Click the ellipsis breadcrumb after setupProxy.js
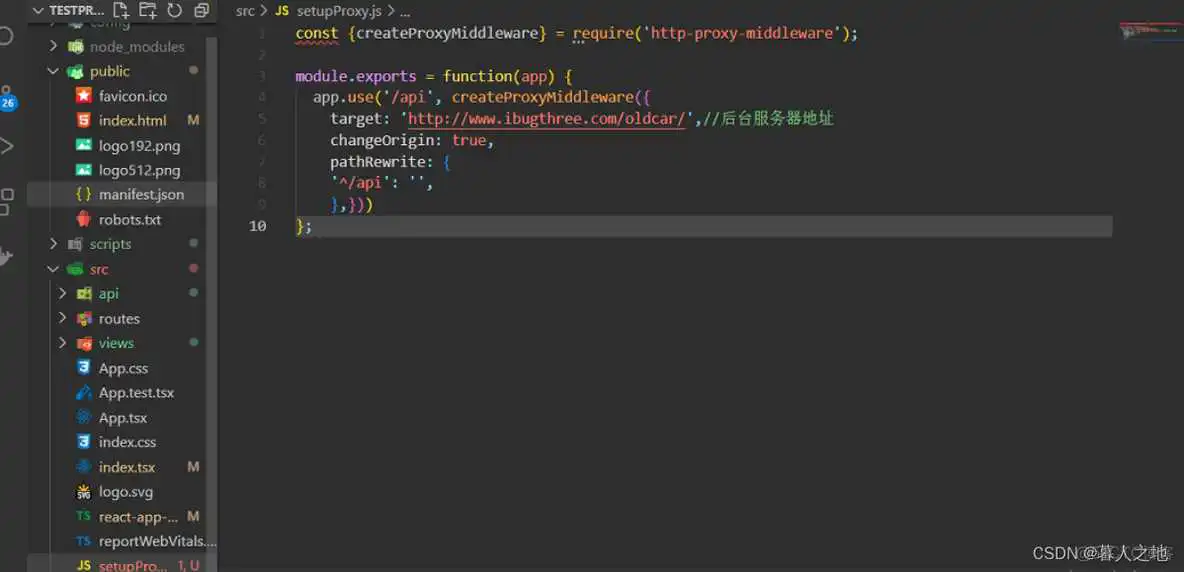The image size is (1184, 572). [404, 11]
